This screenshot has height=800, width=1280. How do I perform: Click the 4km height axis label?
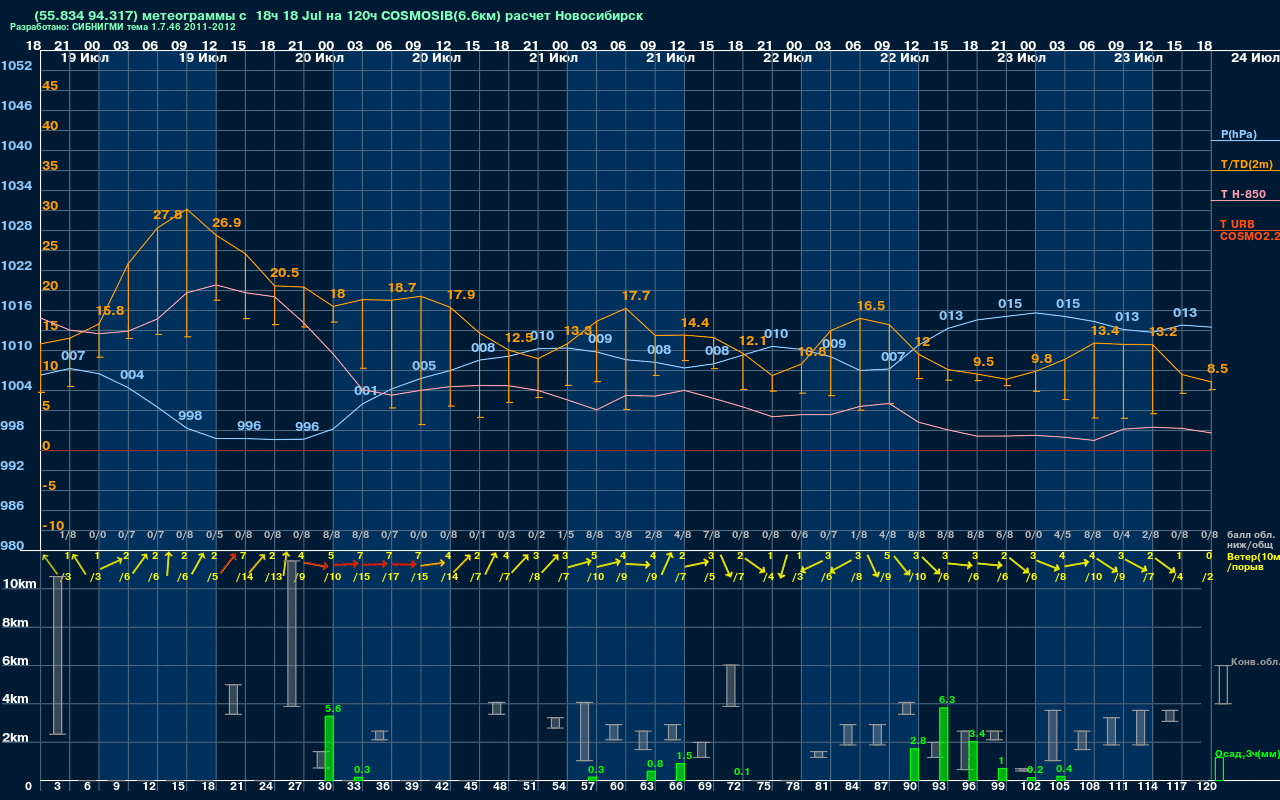tap(14, 701)
